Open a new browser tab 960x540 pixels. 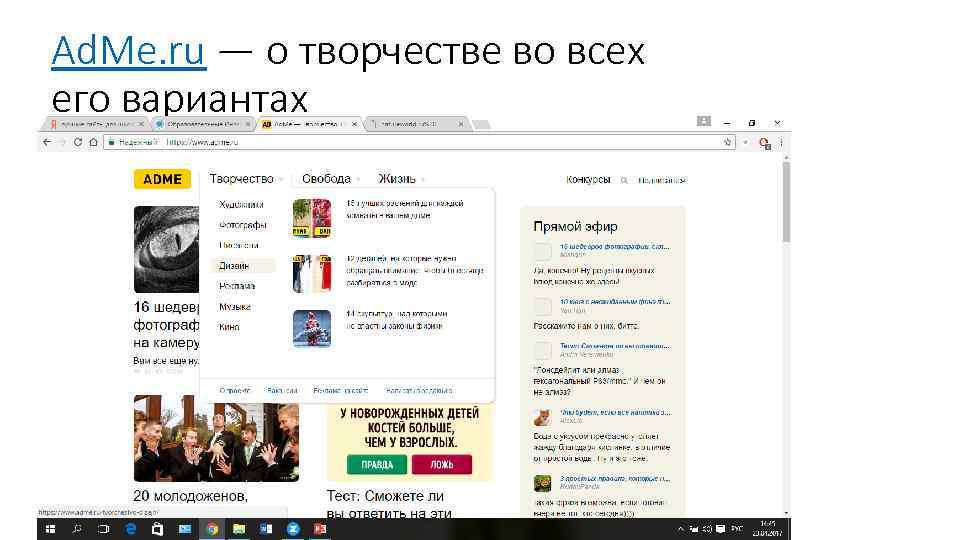point(481,124)
